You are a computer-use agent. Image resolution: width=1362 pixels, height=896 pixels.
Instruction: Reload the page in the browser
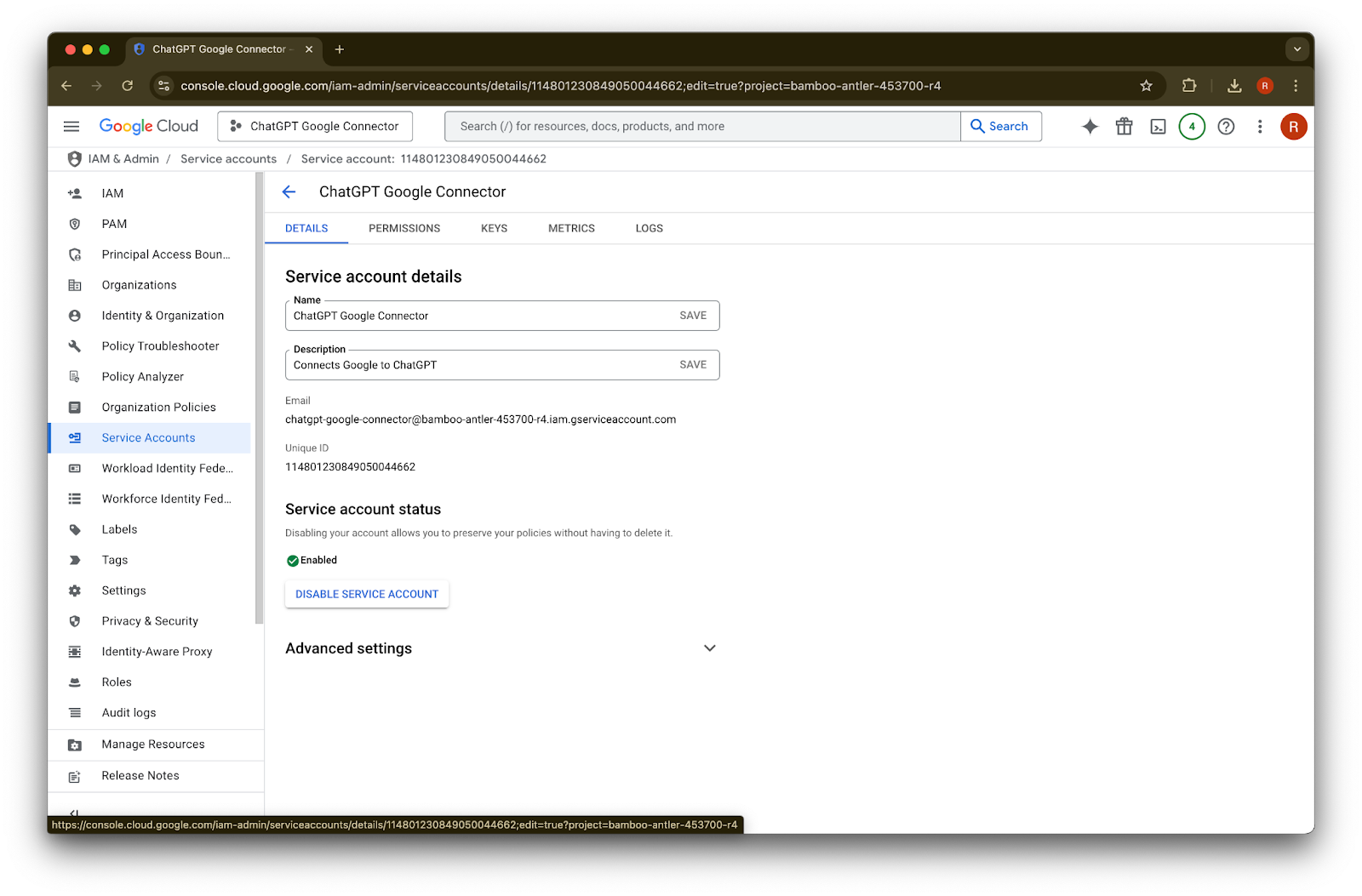128,86
